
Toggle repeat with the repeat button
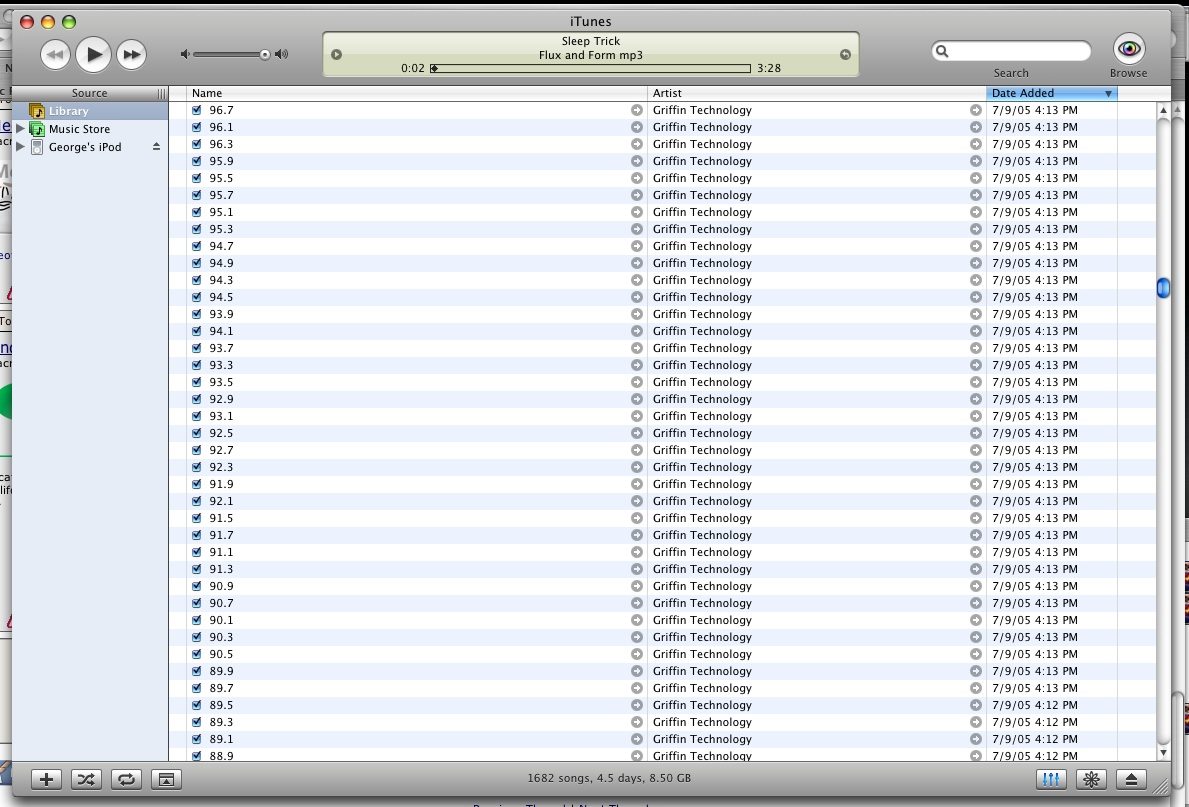126,779
